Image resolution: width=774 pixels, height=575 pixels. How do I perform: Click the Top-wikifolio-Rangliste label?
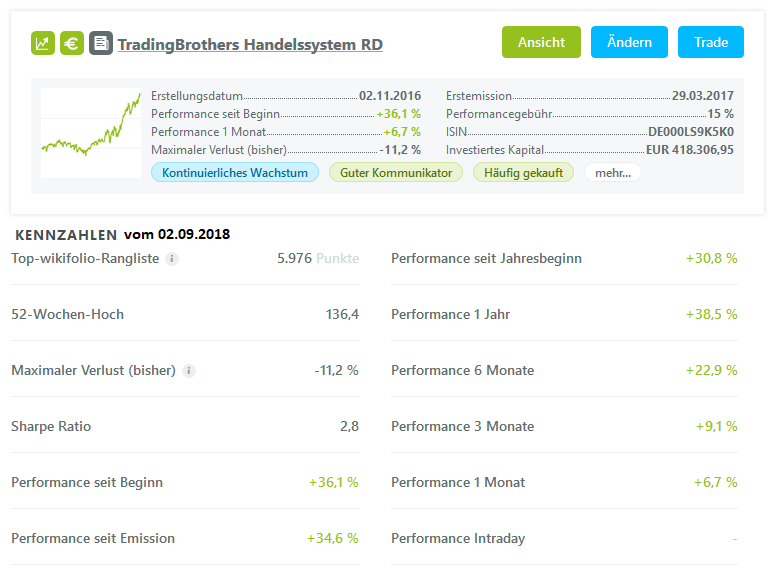85,259
